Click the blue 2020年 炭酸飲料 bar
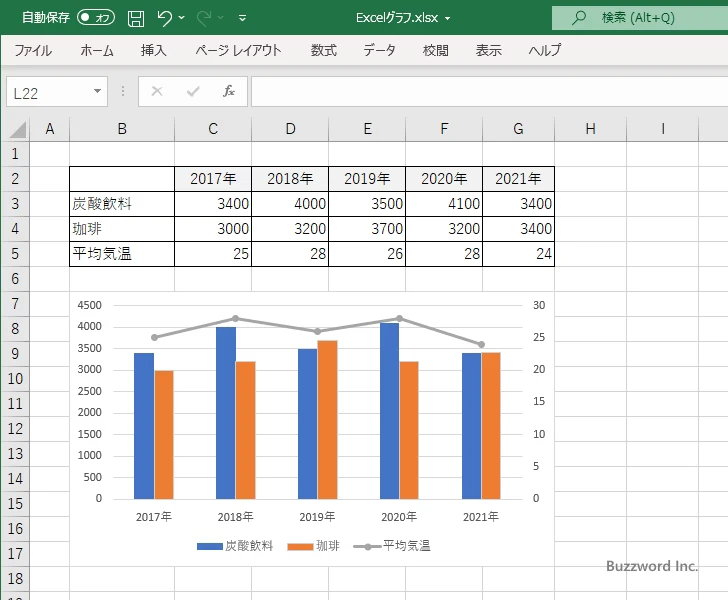 tap(389, 411)
